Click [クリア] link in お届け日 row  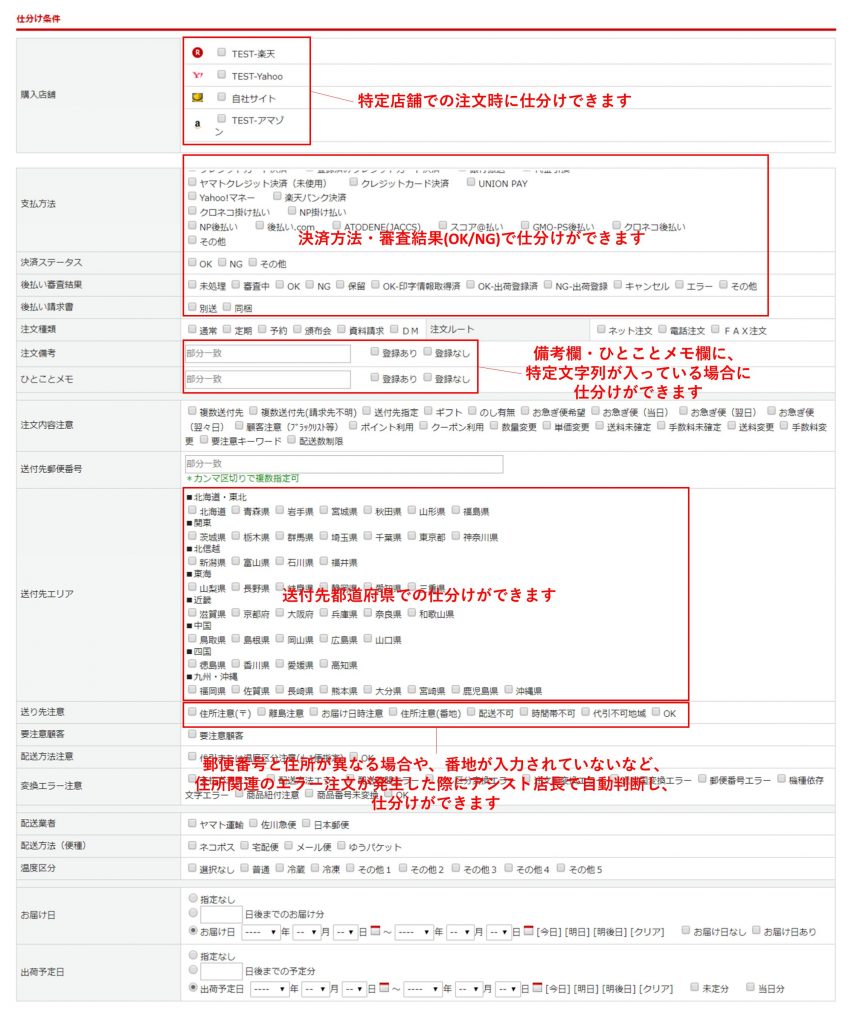[x=648, y=932]
